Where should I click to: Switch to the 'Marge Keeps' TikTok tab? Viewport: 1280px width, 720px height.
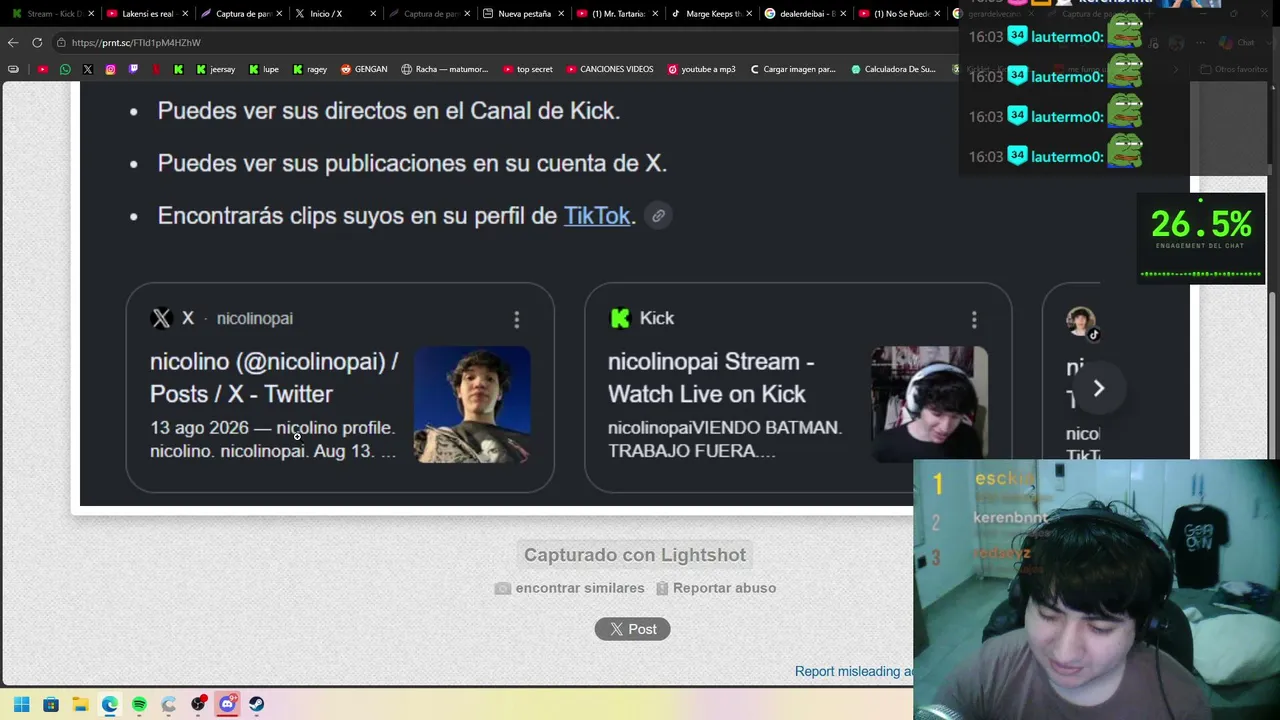pyautogui.click(x=712, y=14)
